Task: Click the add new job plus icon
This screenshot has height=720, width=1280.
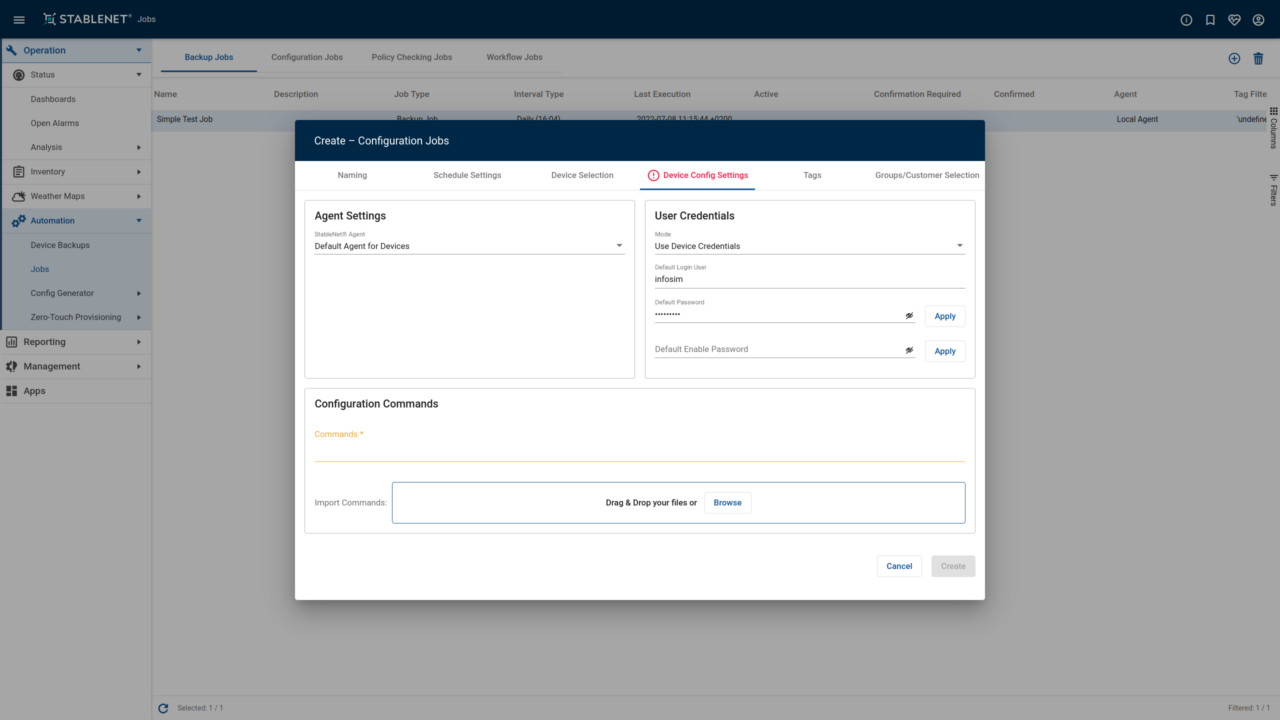Action: coord(1234,58)
